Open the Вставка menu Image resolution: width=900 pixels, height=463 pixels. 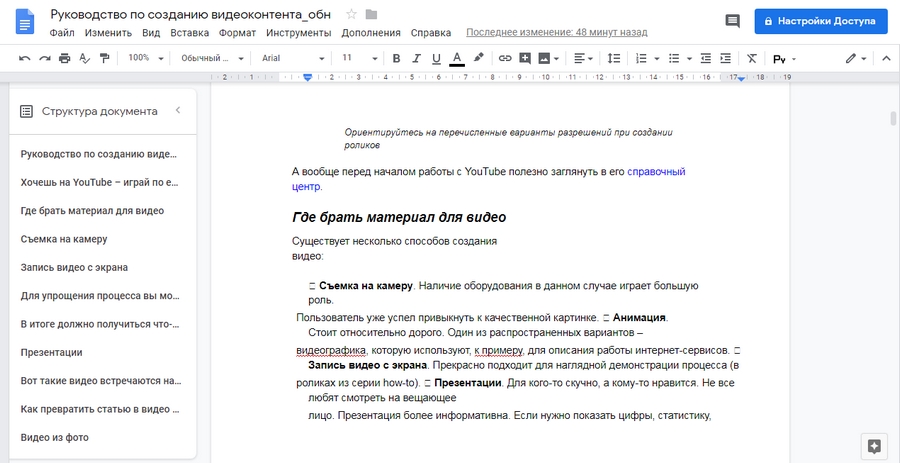point(190,32)
